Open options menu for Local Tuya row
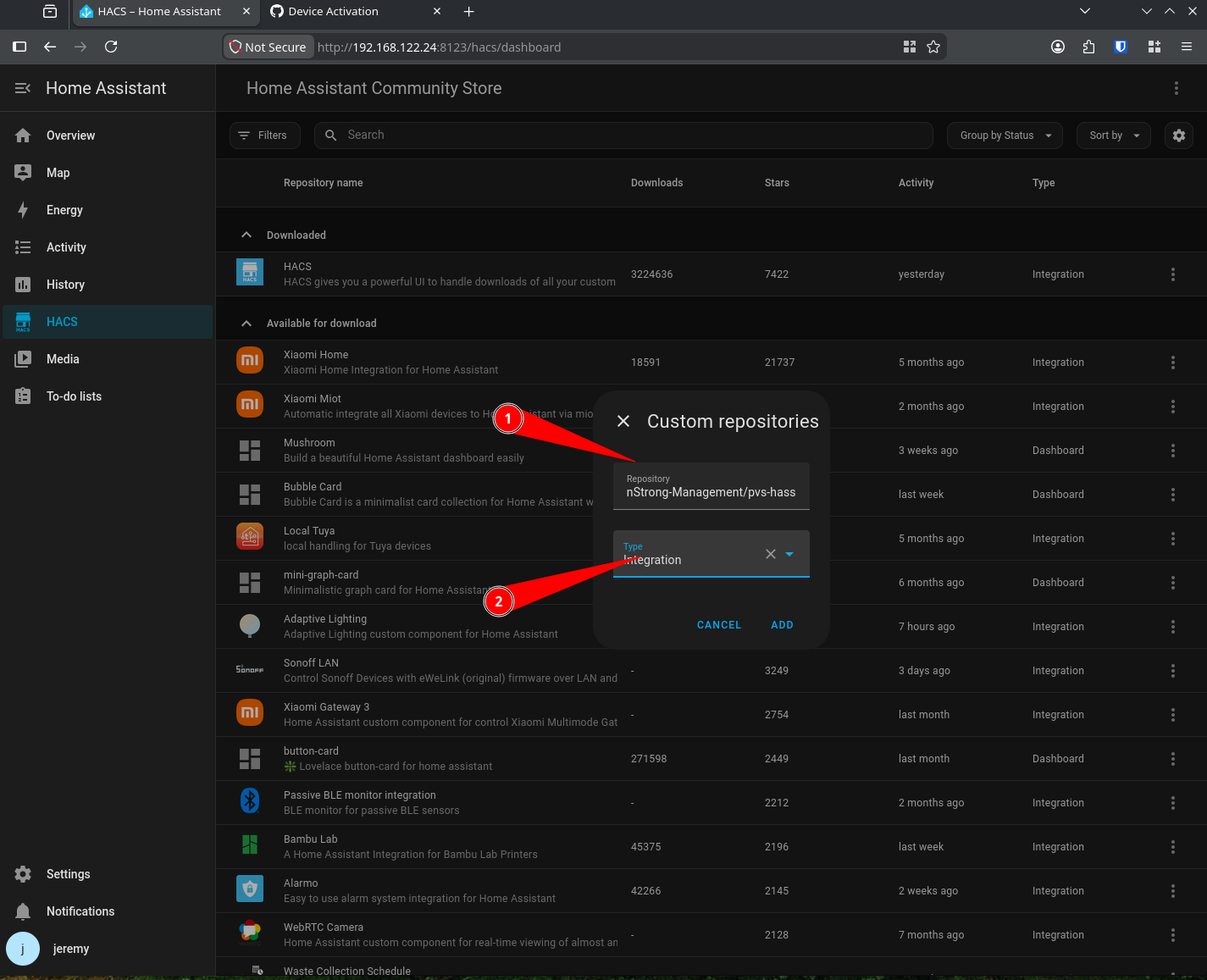 [1173, 539]
